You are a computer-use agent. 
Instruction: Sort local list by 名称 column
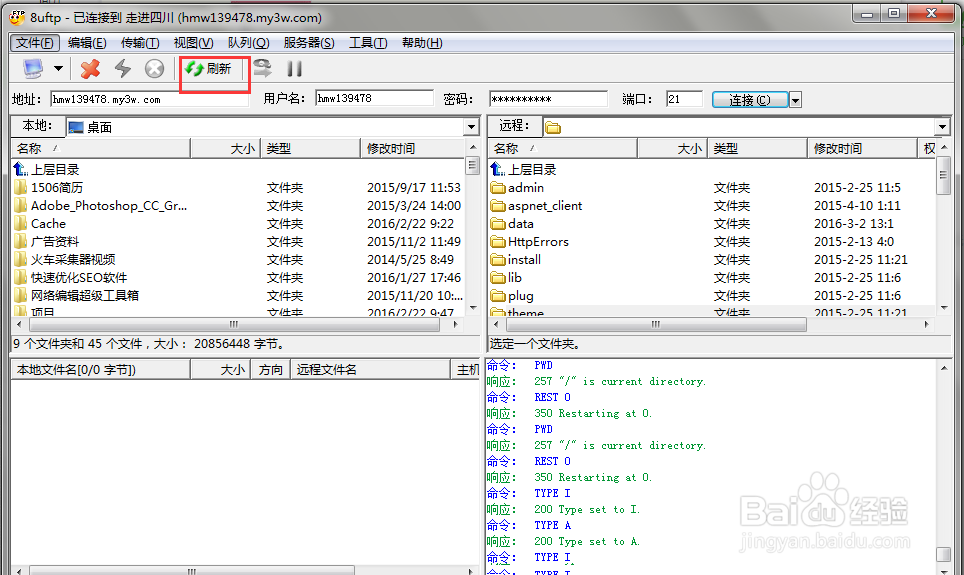pyautogui.click(x=101, y=148)
